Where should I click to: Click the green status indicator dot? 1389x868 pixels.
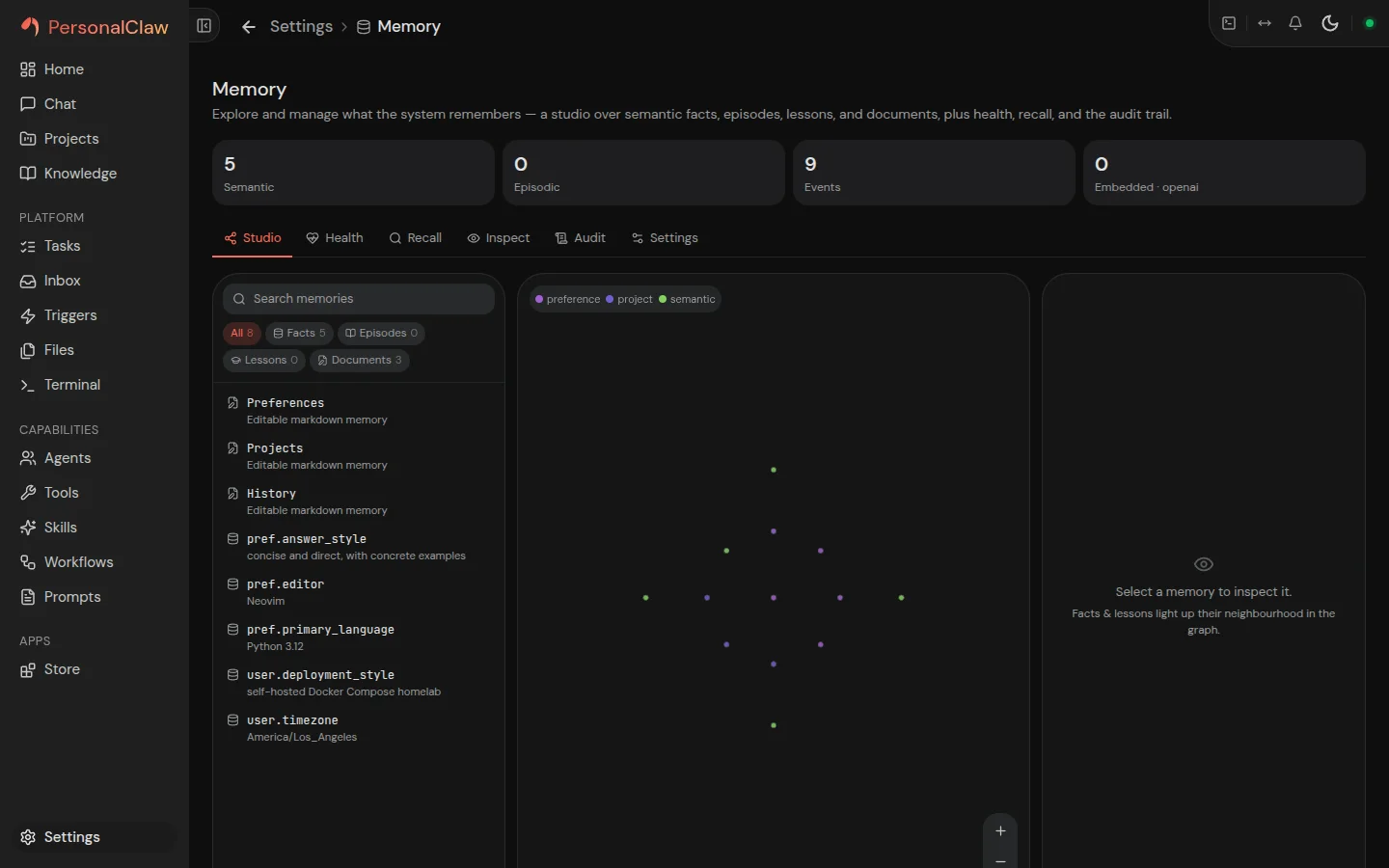(x=1369, y=23)
